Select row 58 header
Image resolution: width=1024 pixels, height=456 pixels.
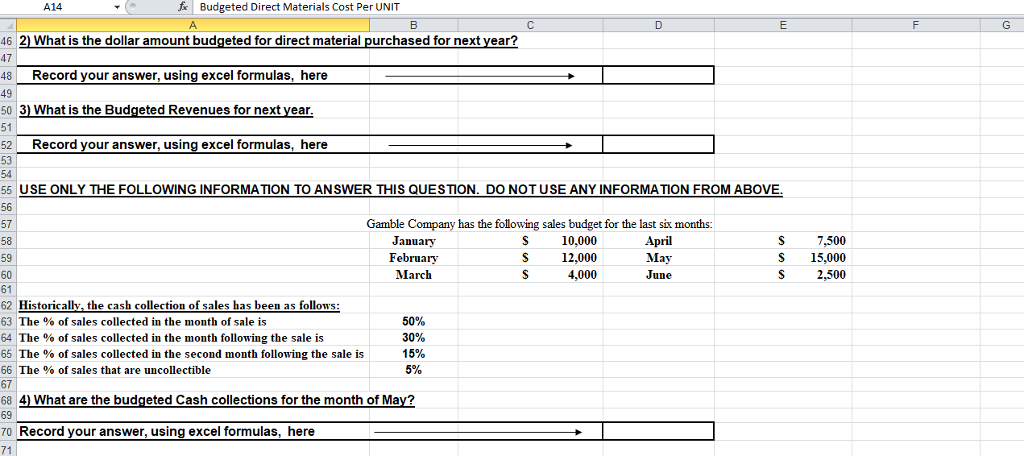8,241
